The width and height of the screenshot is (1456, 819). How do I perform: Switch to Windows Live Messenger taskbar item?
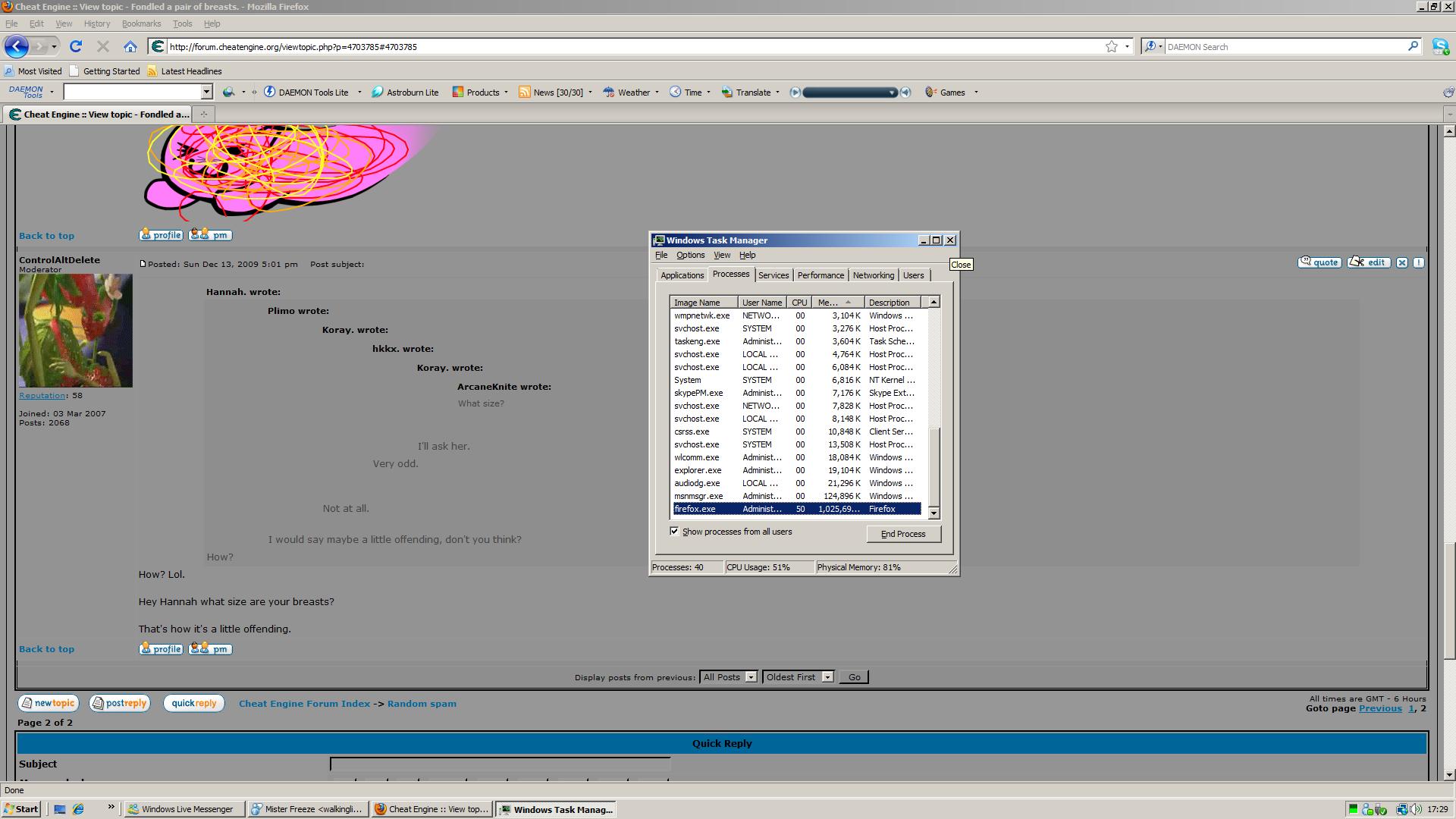coord(184,809)
